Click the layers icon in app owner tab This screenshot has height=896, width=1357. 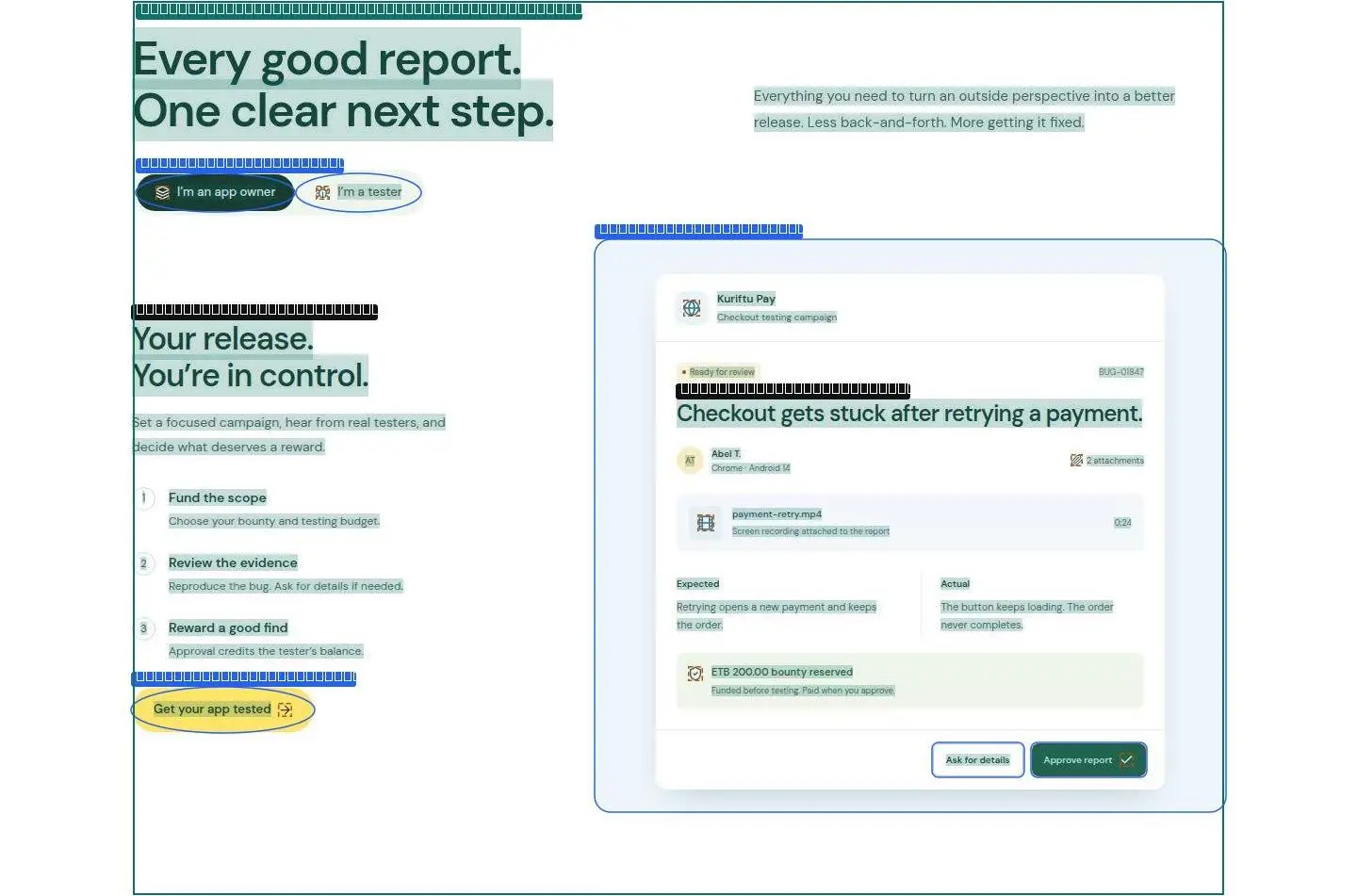click(x=163, y=192)
